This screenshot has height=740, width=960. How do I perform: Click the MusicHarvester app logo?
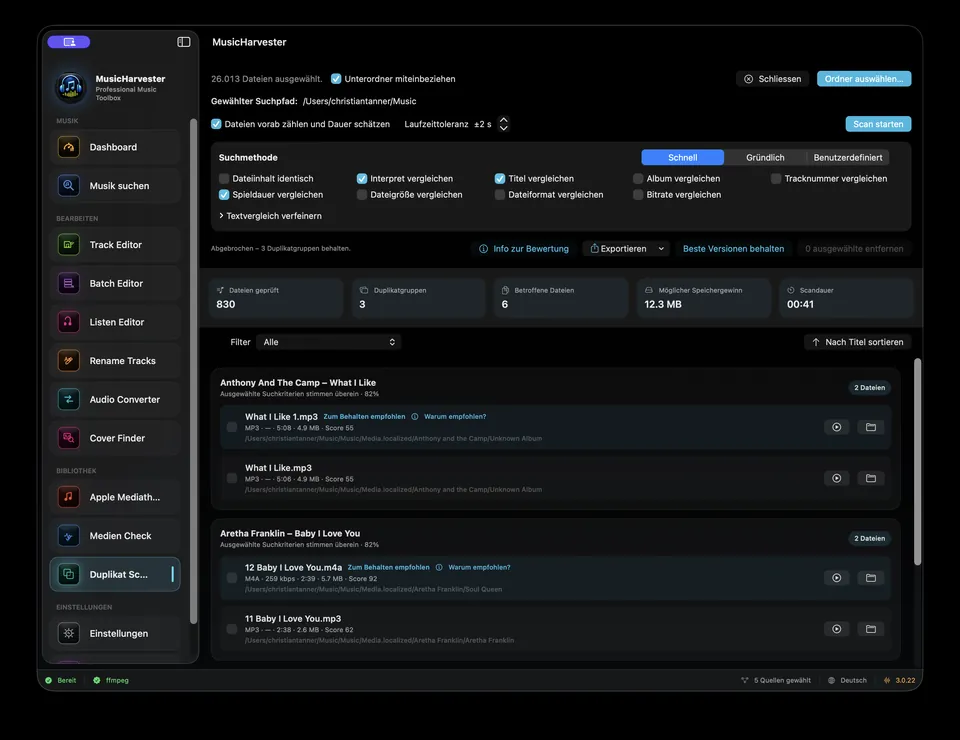click(70, 87)
